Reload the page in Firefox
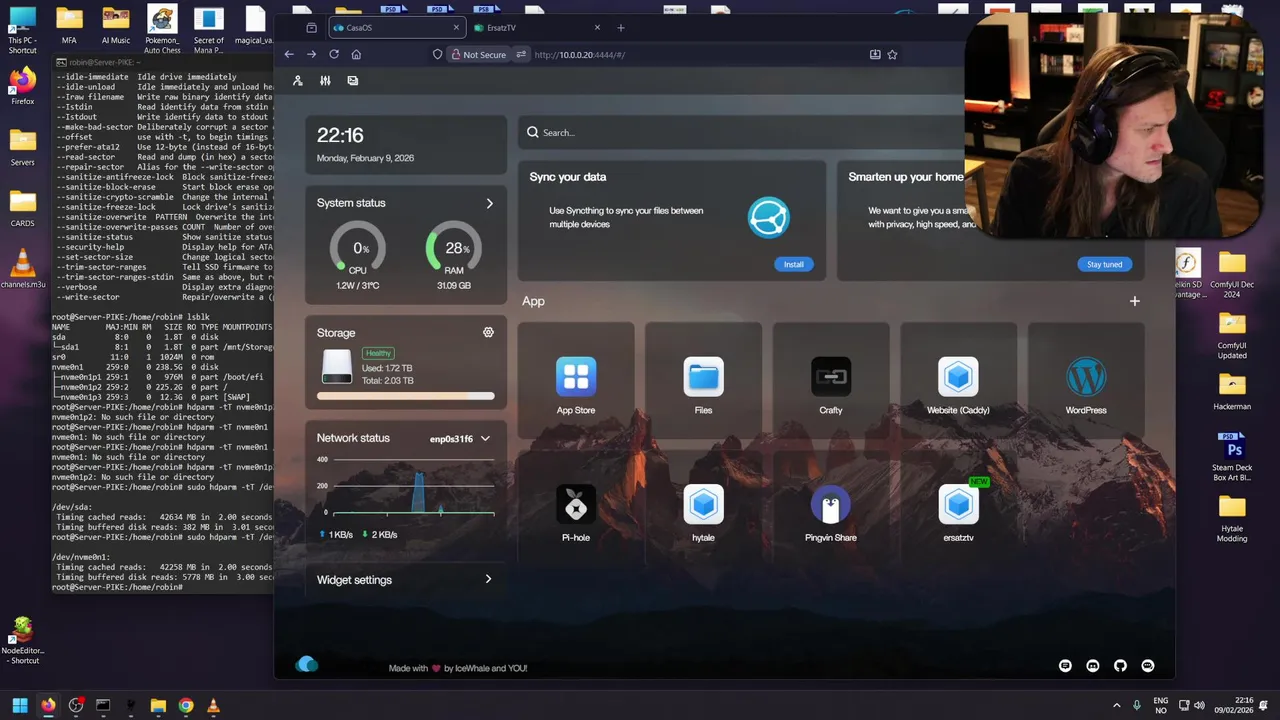 (x=334, y=54)
